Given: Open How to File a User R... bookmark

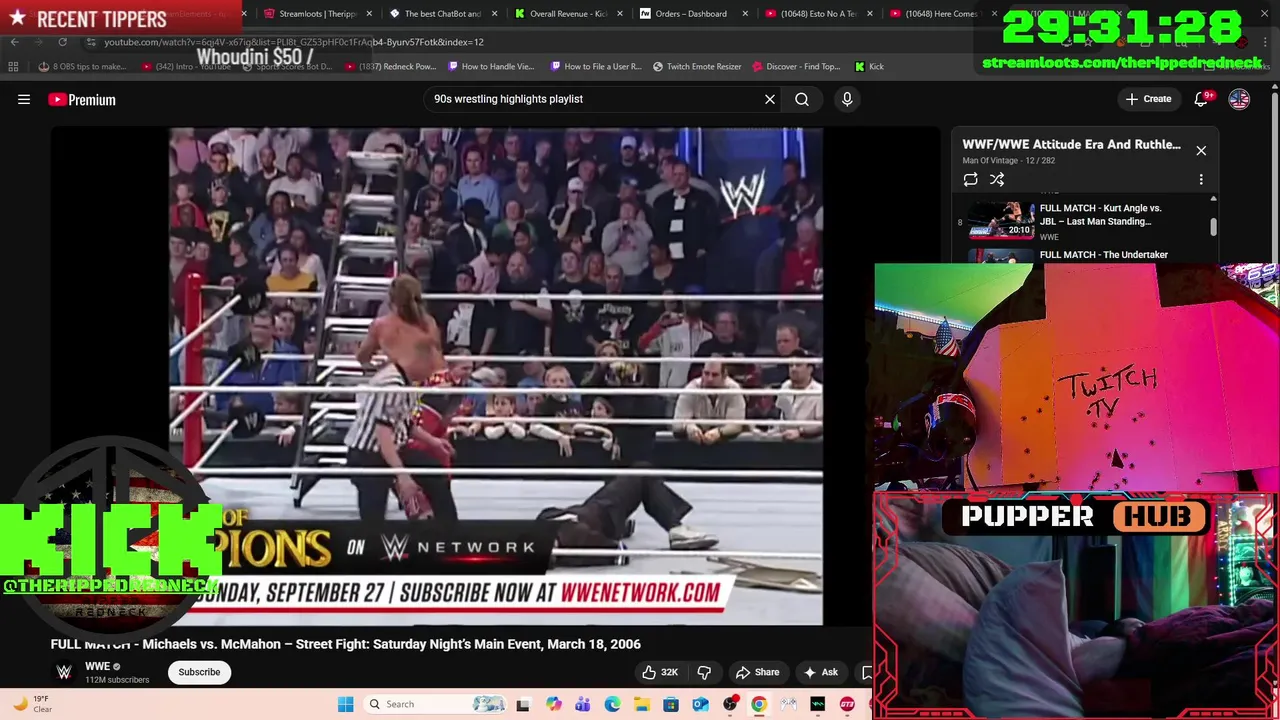Looking at the screenshot, I should 596,66.
